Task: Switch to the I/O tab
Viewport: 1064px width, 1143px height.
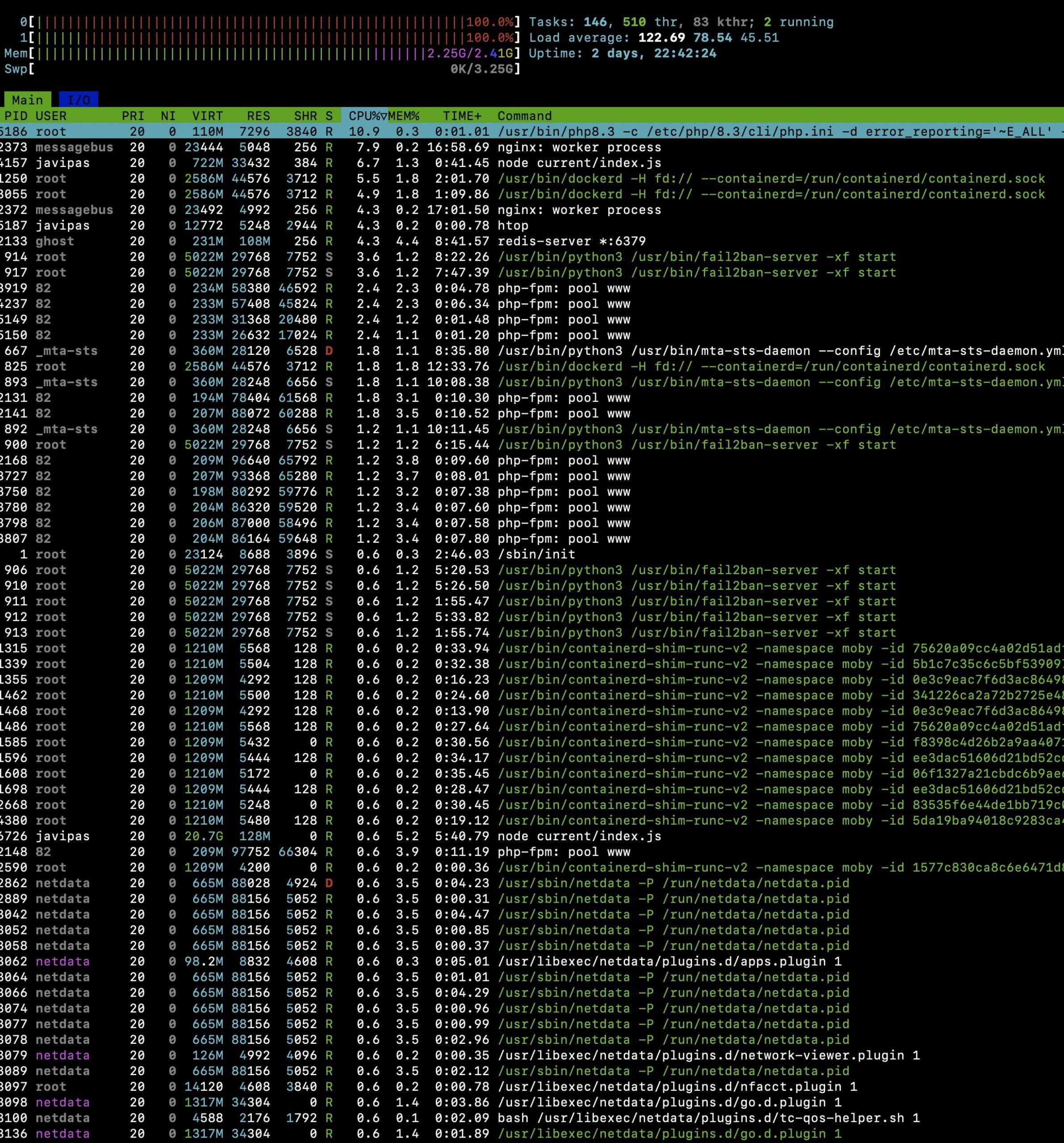Action: 78,100
